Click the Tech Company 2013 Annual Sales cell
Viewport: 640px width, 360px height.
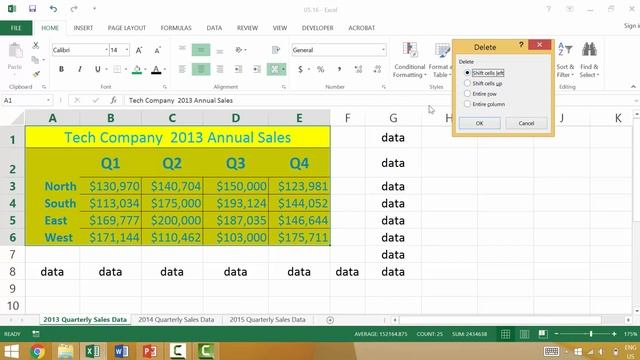[x=178, y=137]
